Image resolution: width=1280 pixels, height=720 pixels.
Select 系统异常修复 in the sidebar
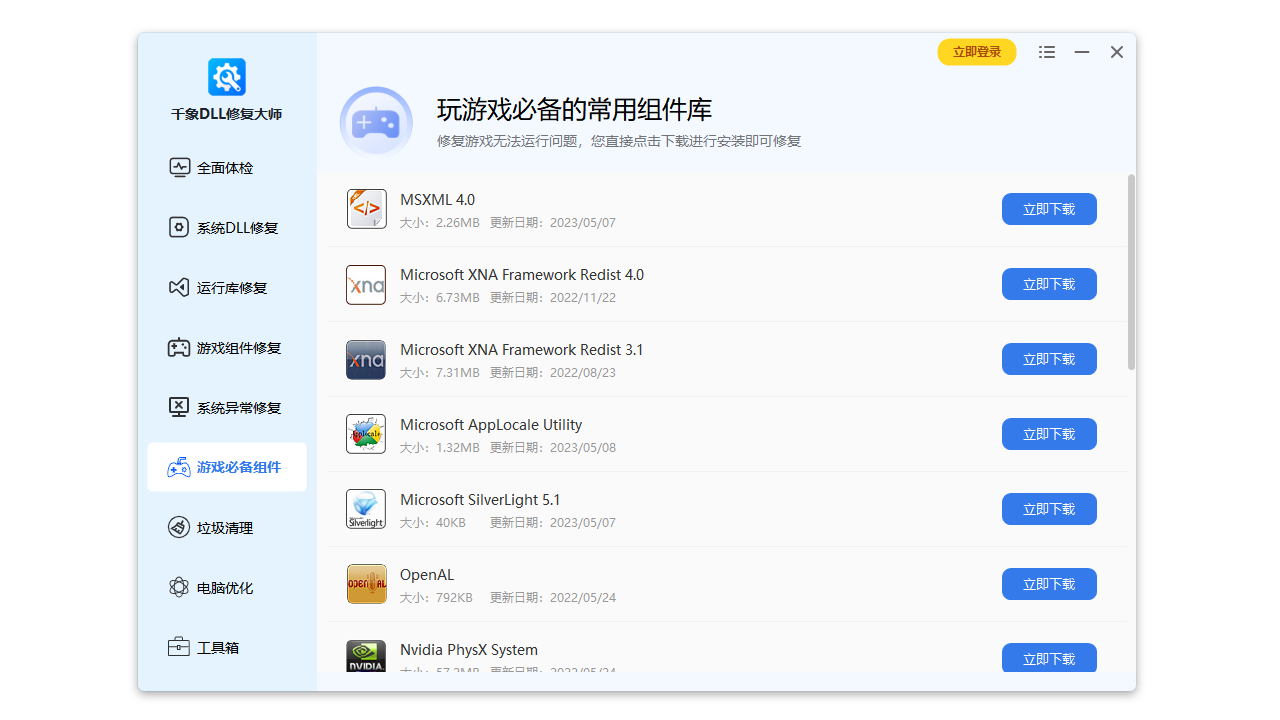point(224,407)
